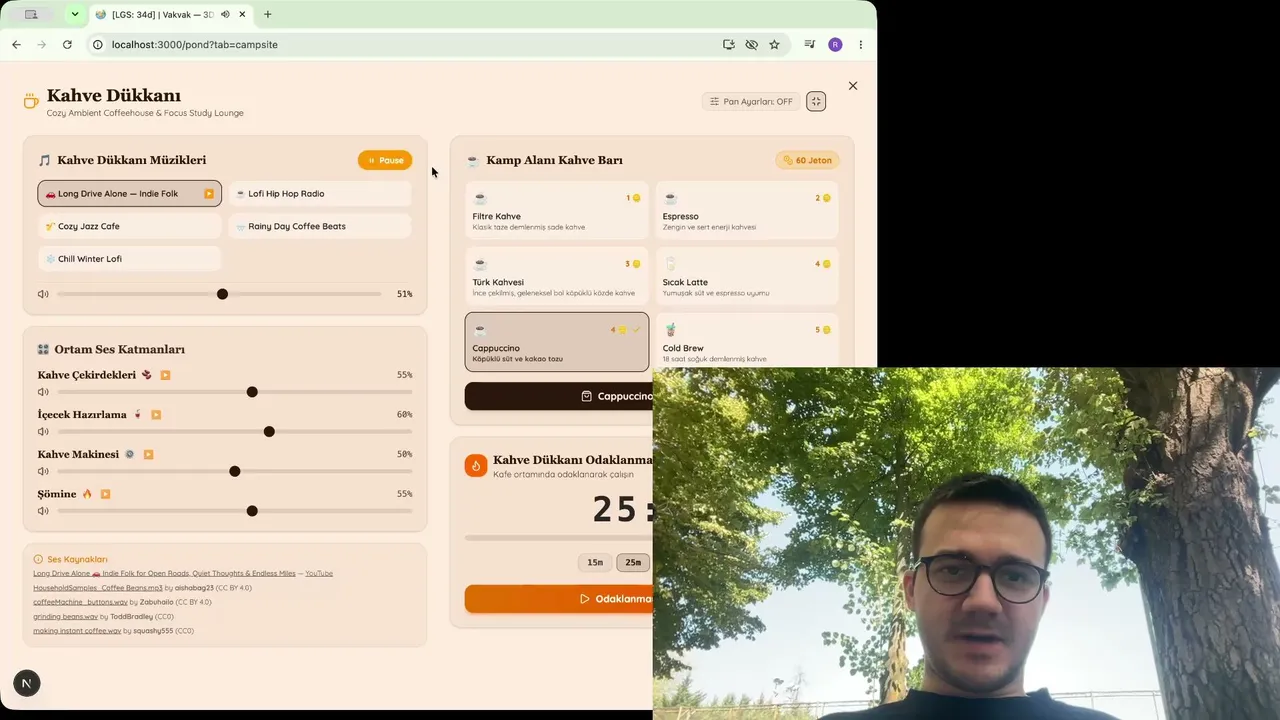Mute the tab via its speaker icon

pos(225,15)
